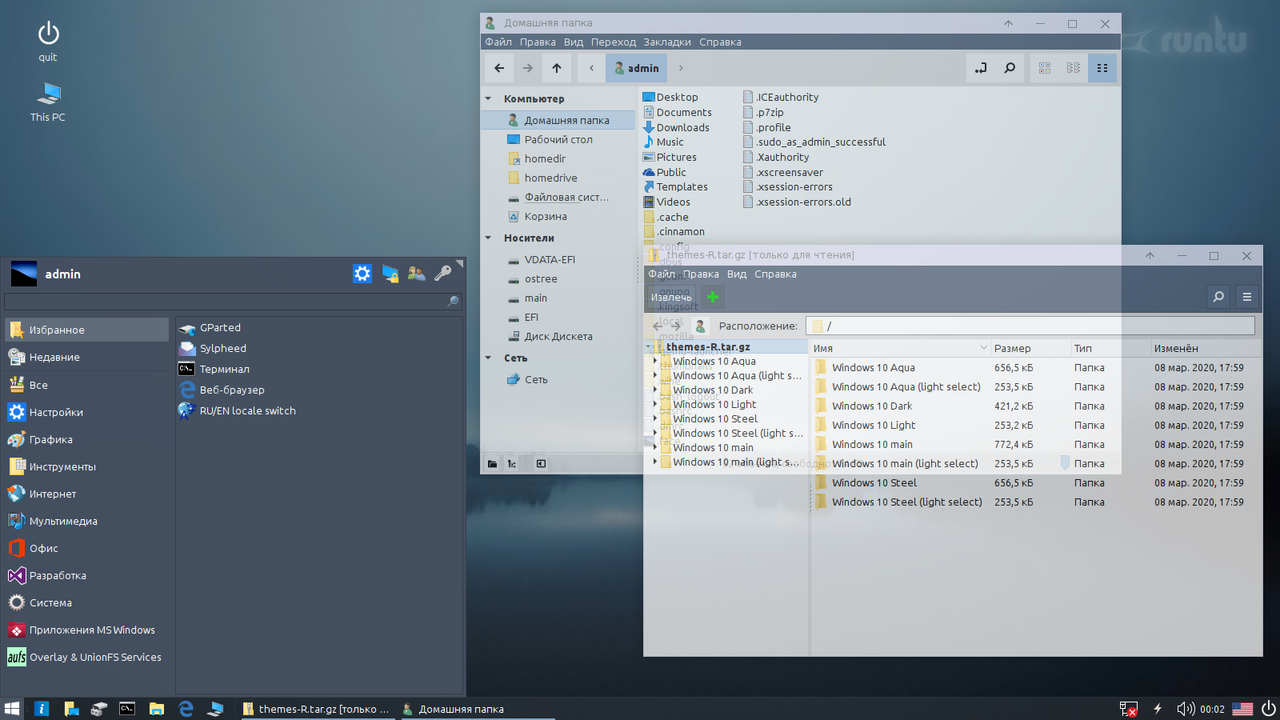Select the .xsession-errors.old file
This screenshot has width=1280, height=720.
click(x=797, y=202)
